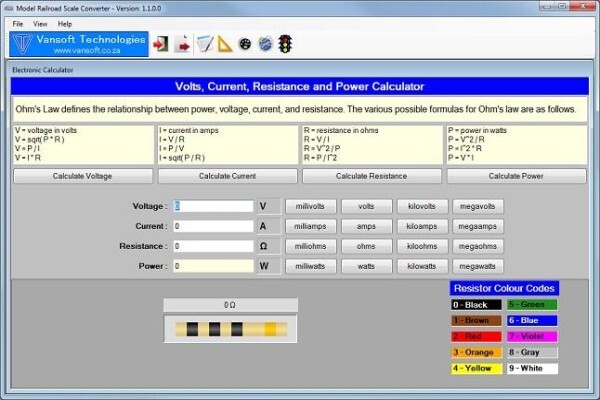Click the 6 - Blue colour code
The width and height of the screenshot is (600, 400).
point(532,320)
